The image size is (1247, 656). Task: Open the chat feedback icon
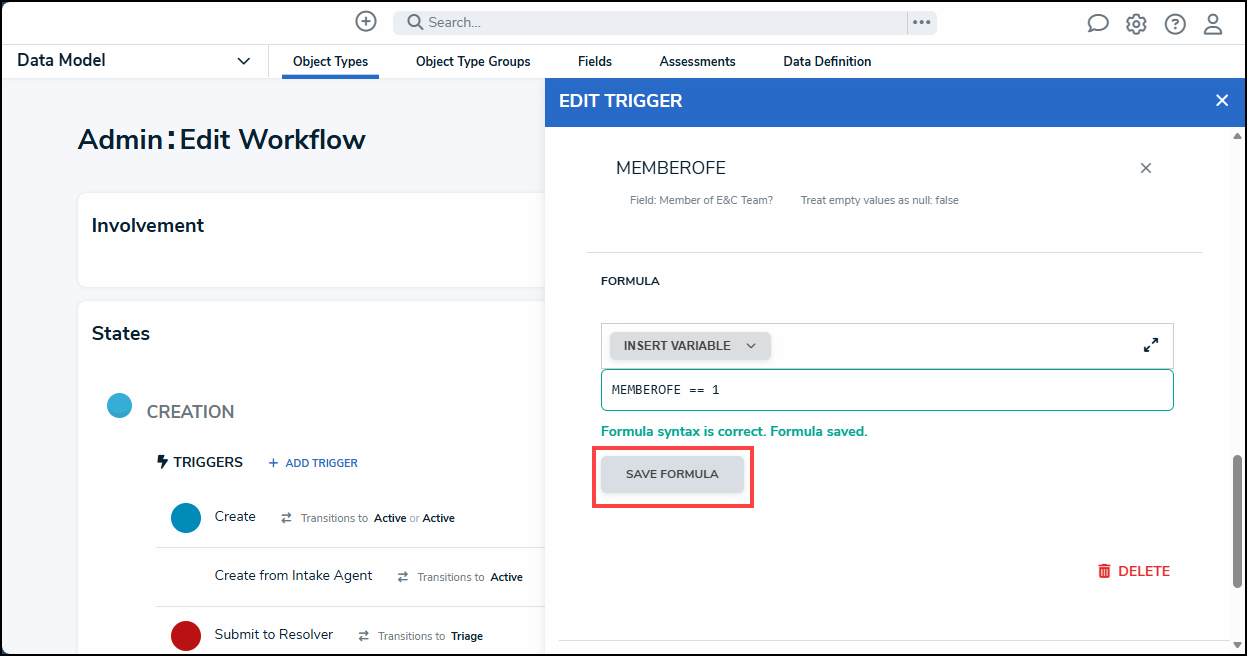pyautogui.click(x=1098, y=23)
